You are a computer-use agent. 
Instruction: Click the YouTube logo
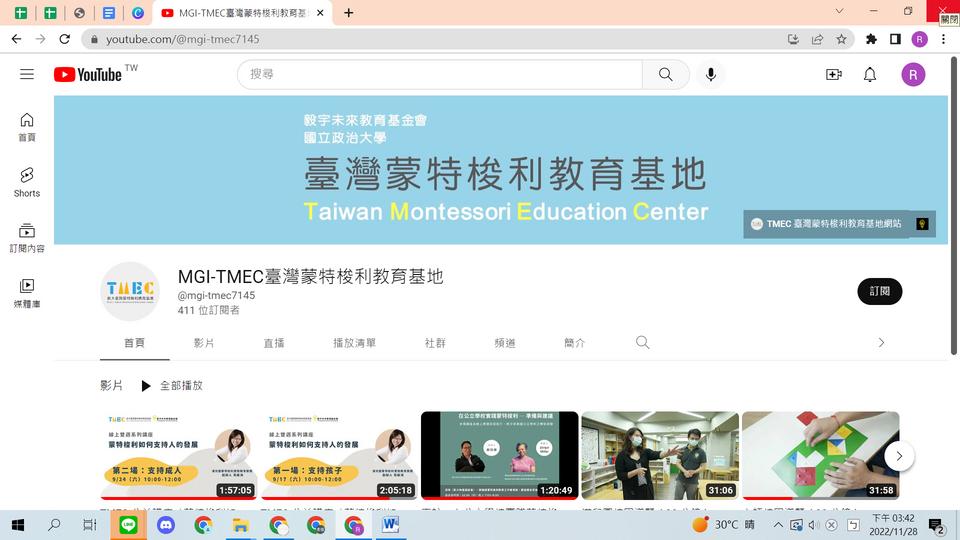click(x=88, y=74)
